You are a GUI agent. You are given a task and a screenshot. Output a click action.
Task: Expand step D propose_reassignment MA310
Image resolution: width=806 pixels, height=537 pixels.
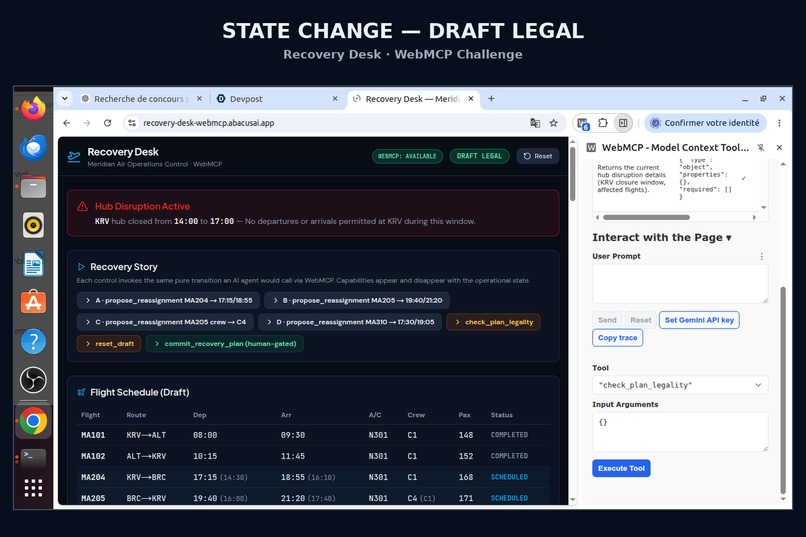(x=350, y=322)
